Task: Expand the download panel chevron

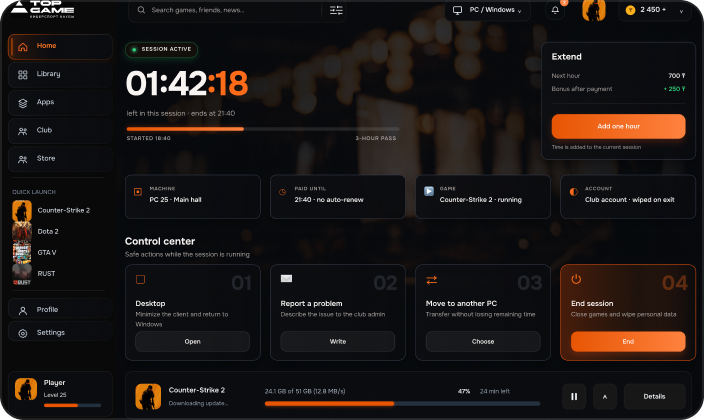Action: [x=605, y=397]
